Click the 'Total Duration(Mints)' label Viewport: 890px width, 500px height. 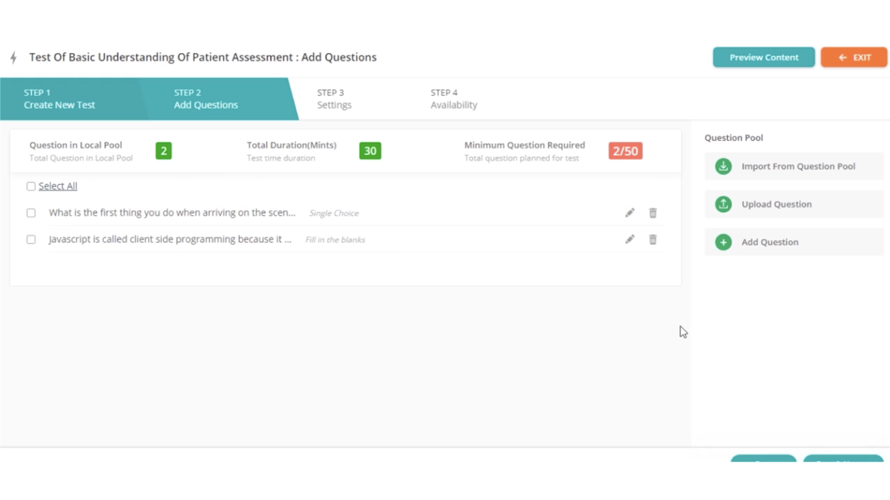point(291,145)
